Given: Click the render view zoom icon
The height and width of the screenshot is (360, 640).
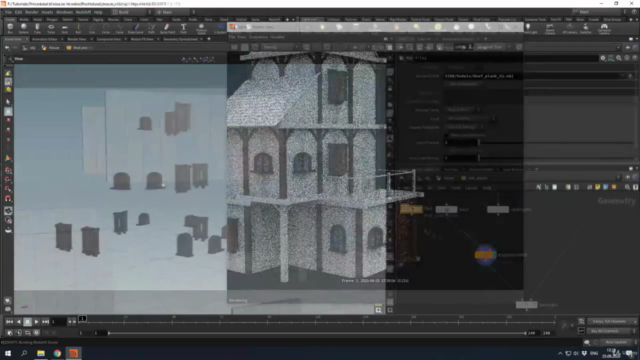Looking at the screenshot, I should click(378, 310).
